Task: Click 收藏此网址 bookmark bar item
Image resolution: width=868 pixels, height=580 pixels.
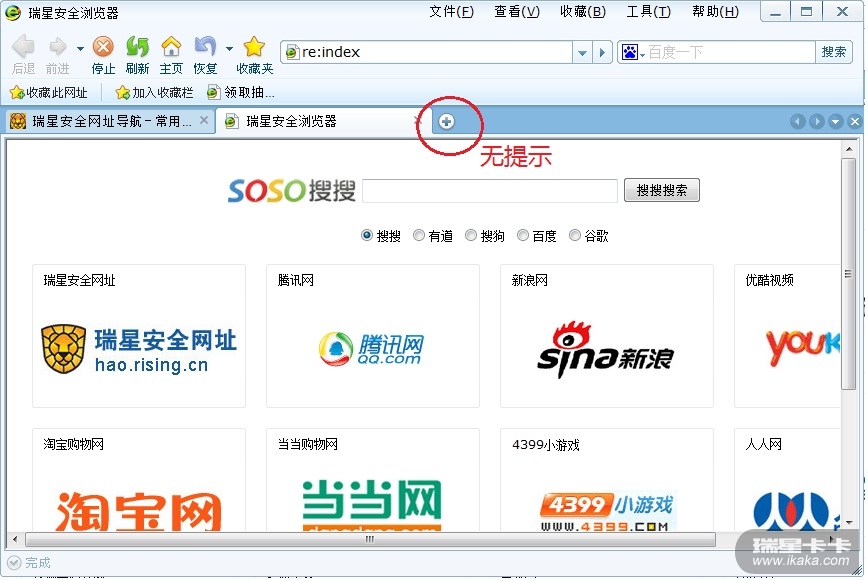Action: pos(49,92)
